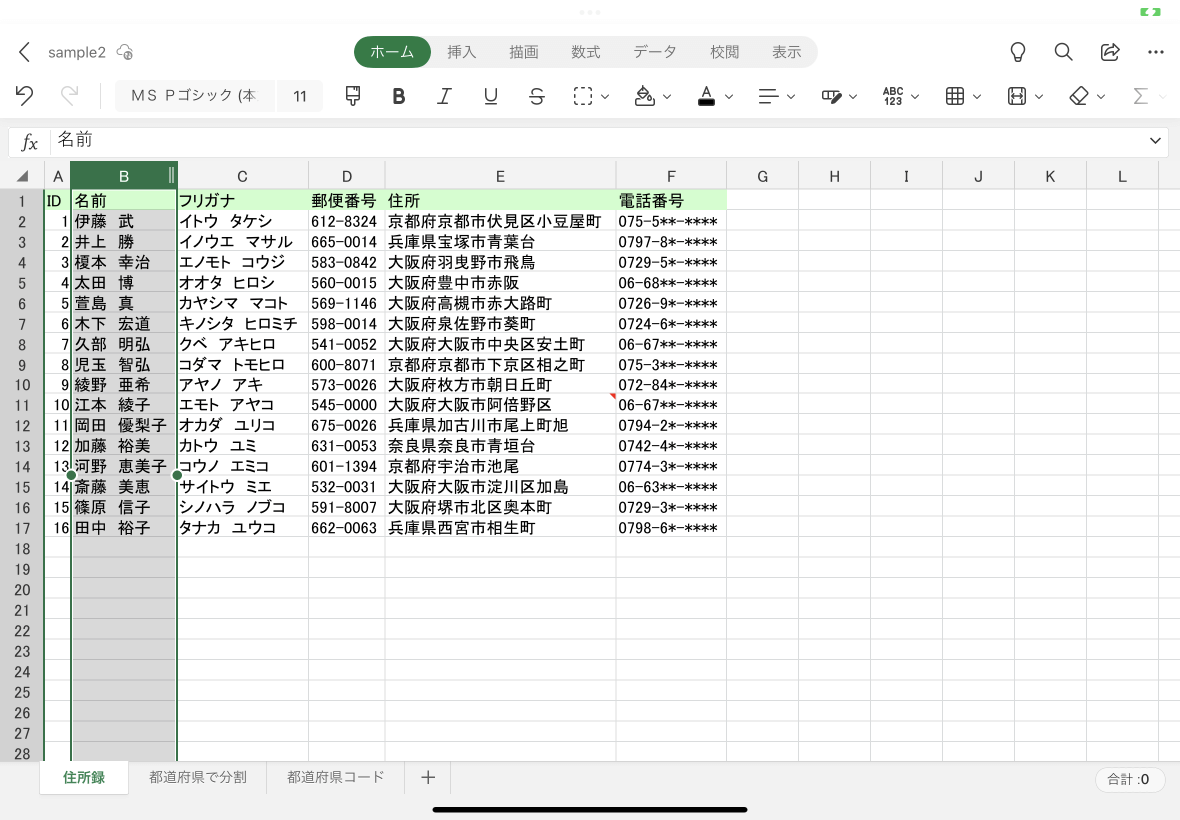The width and height of the screenshot is (1180, 820).
Task: Switch to the 挿入 ribbon tab
Action: coord(461,52)
